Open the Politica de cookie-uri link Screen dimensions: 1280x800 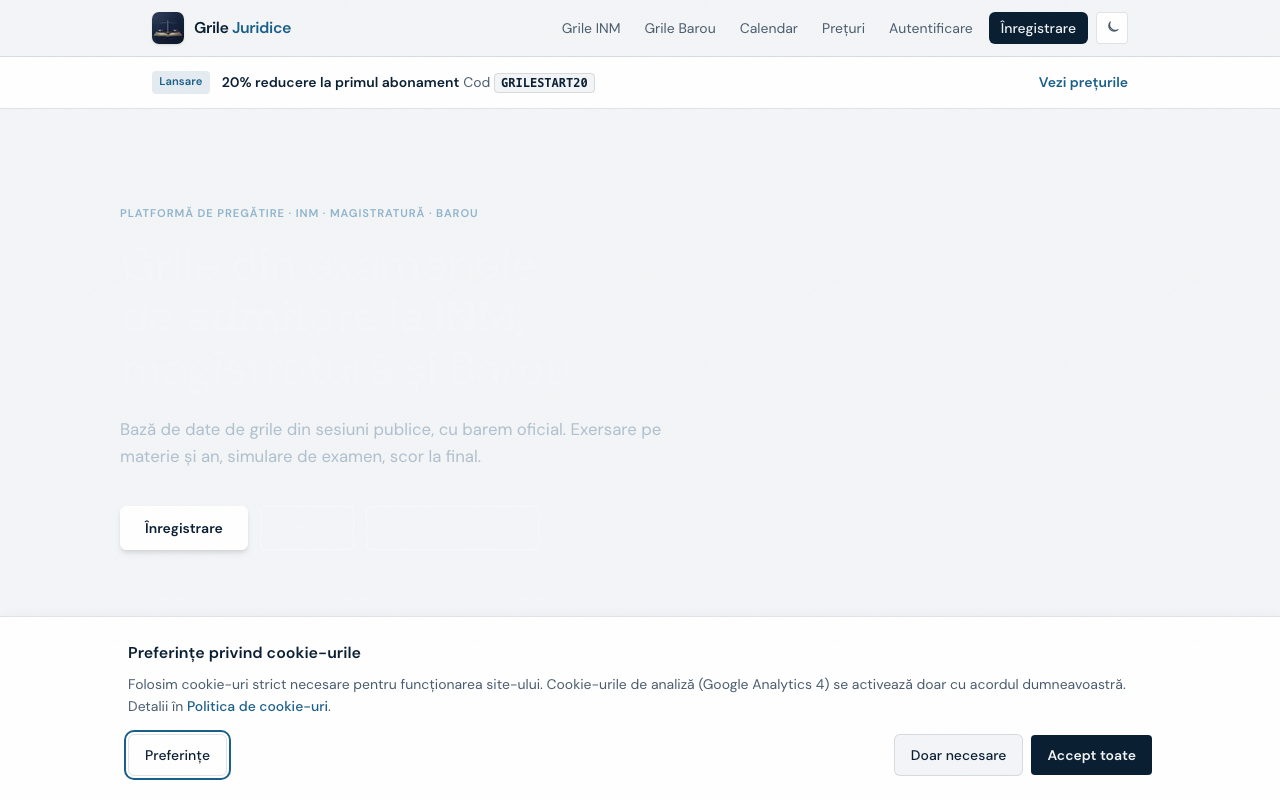(x=257, y=706)
